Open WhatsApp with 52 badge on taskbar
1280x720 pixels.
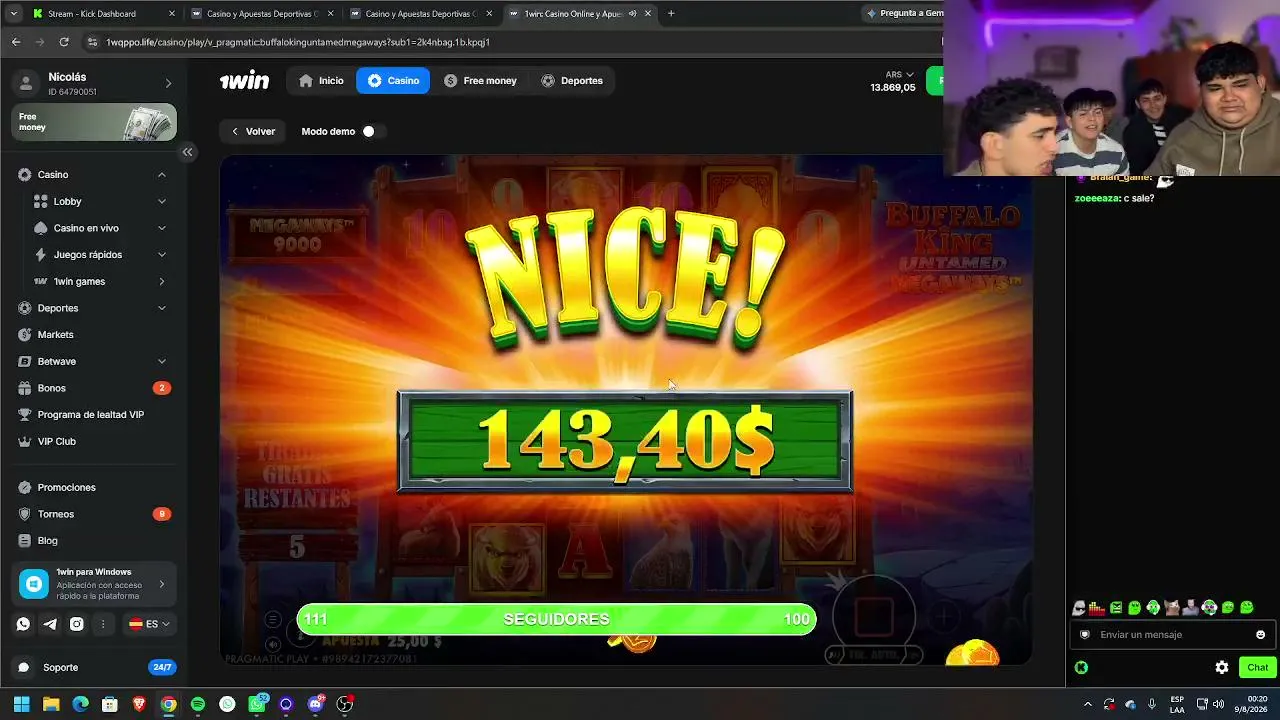pos(257,704)
